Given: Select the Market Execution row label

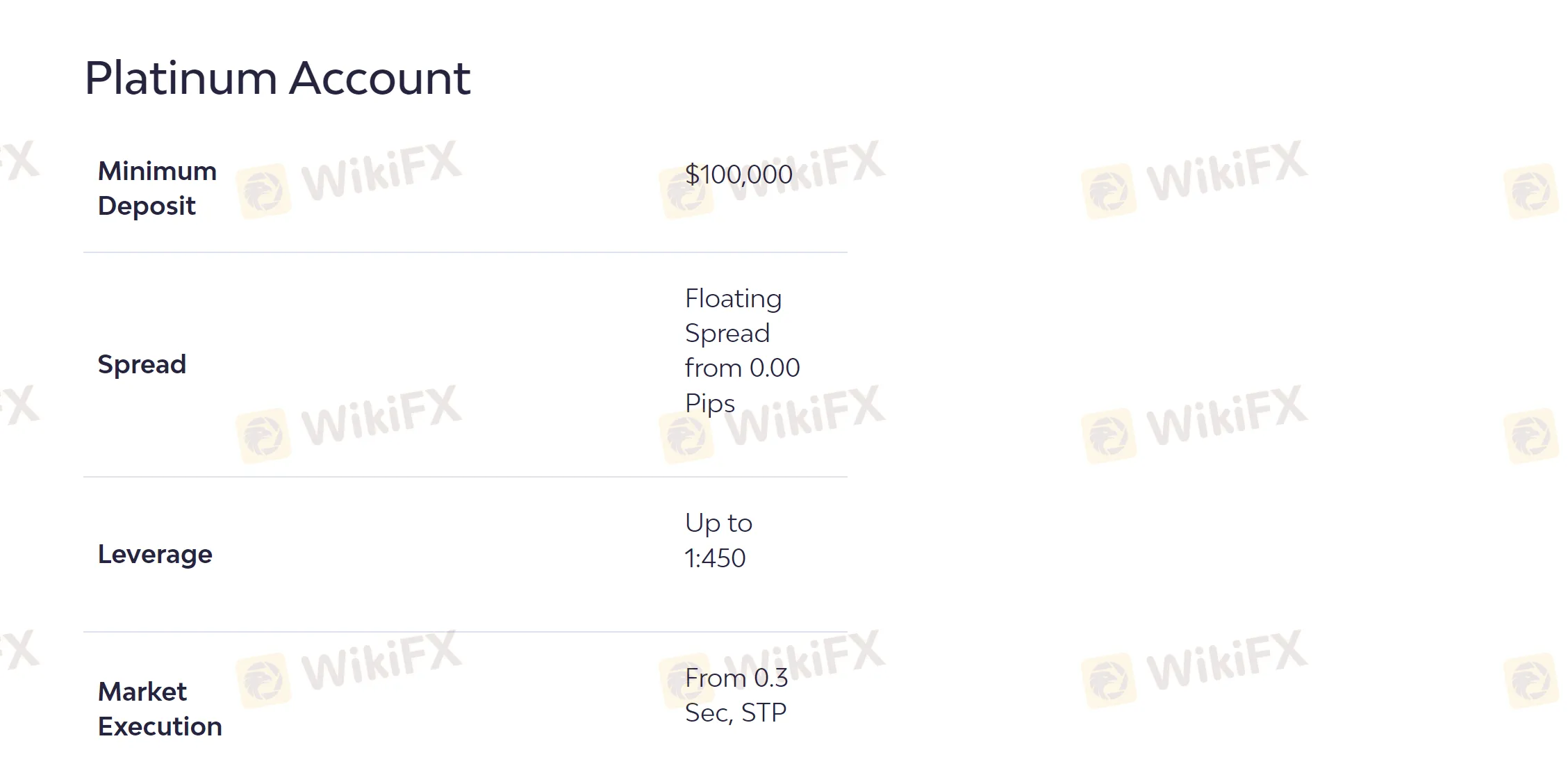Looking at the screenshot, I should [160, 708].
